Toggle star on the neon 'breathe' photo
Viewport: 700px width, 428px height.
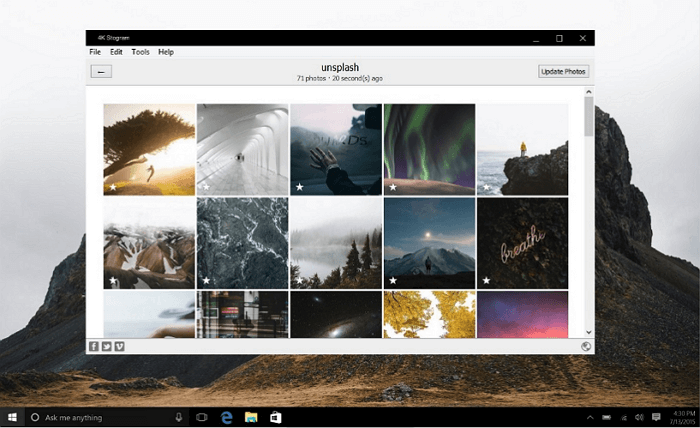486,281
